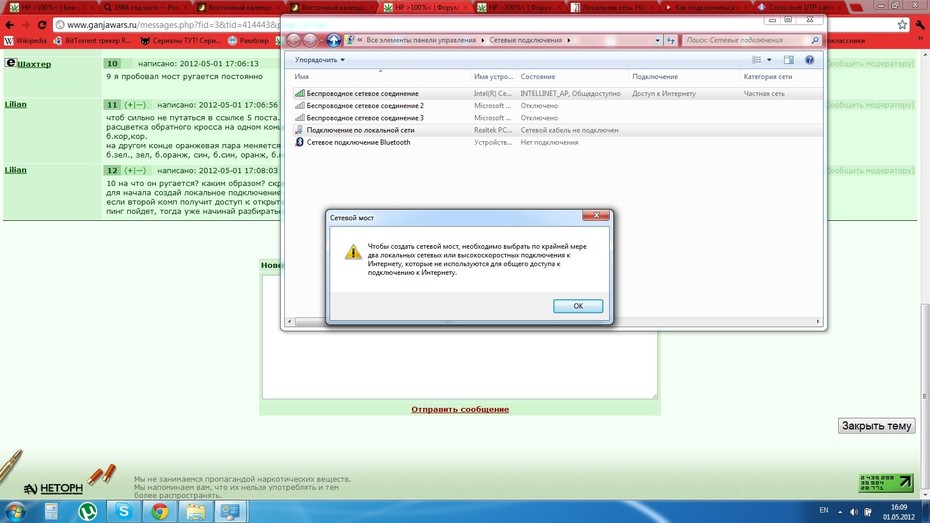Expand the view options dropdown arrow
The width and height of the screenshot is (930, 523).
(769, 60)
